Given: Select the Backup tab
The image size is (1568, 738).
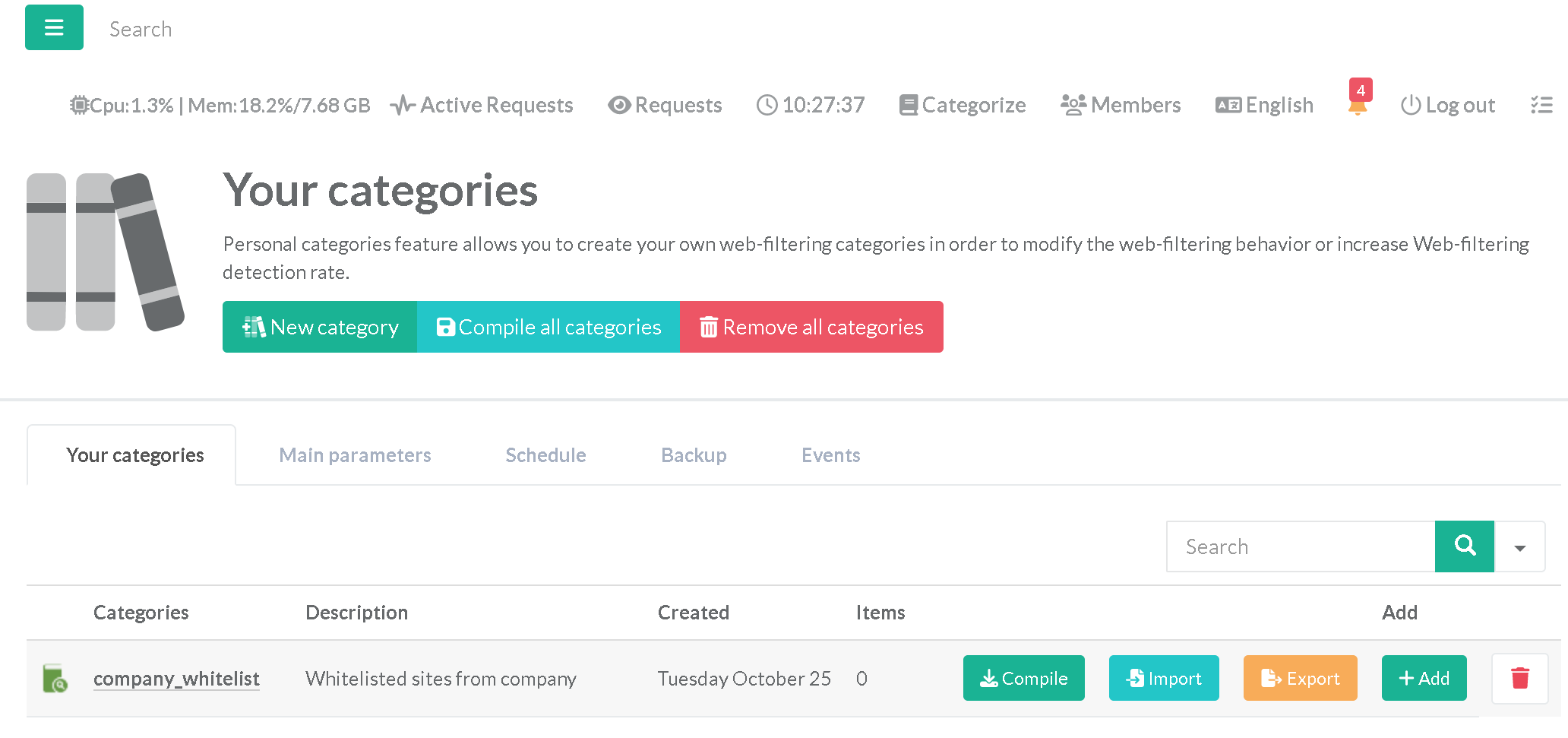Looking at the screenshot, I should pos(694,455).
